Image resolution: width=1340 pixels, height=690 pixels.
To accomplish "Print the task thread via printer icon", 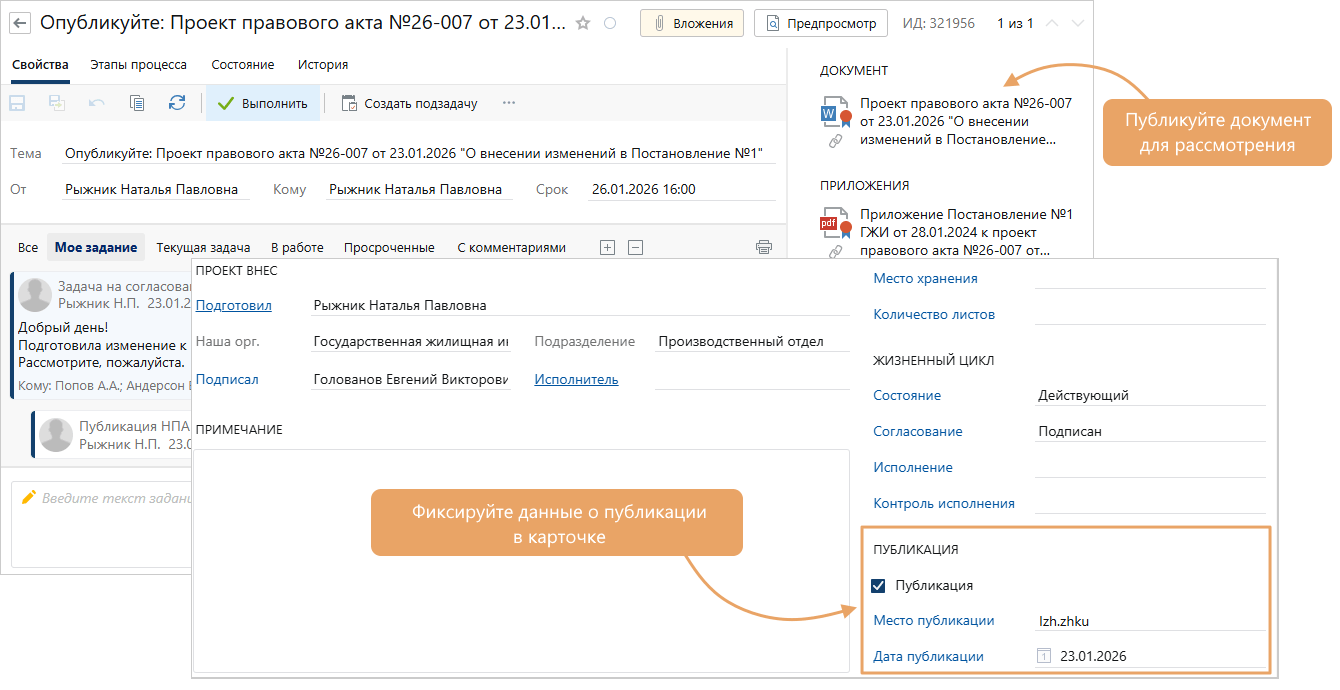I will tap(764, 247).
